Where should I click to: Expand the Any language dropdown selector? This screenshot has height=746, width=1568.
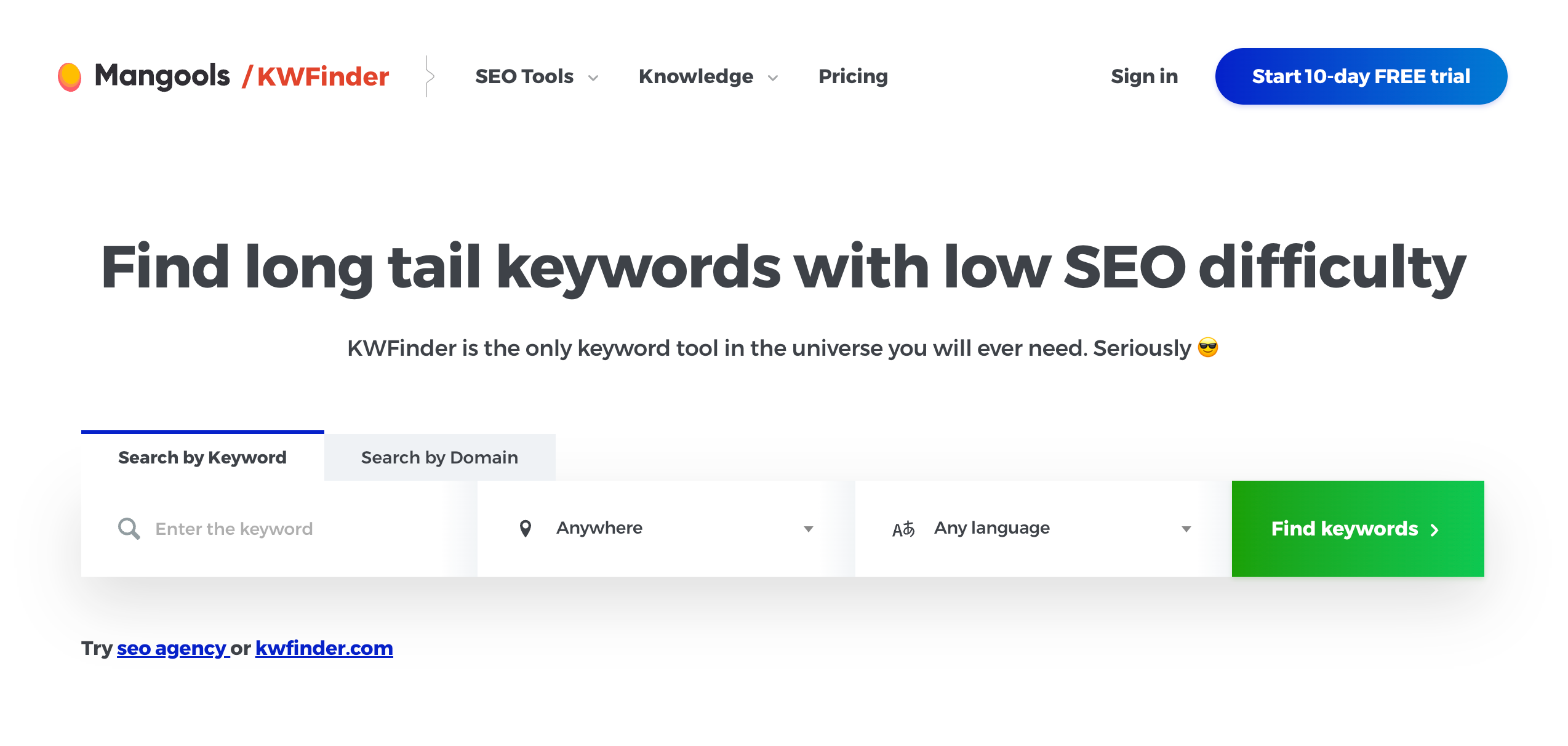(1039, 528)
